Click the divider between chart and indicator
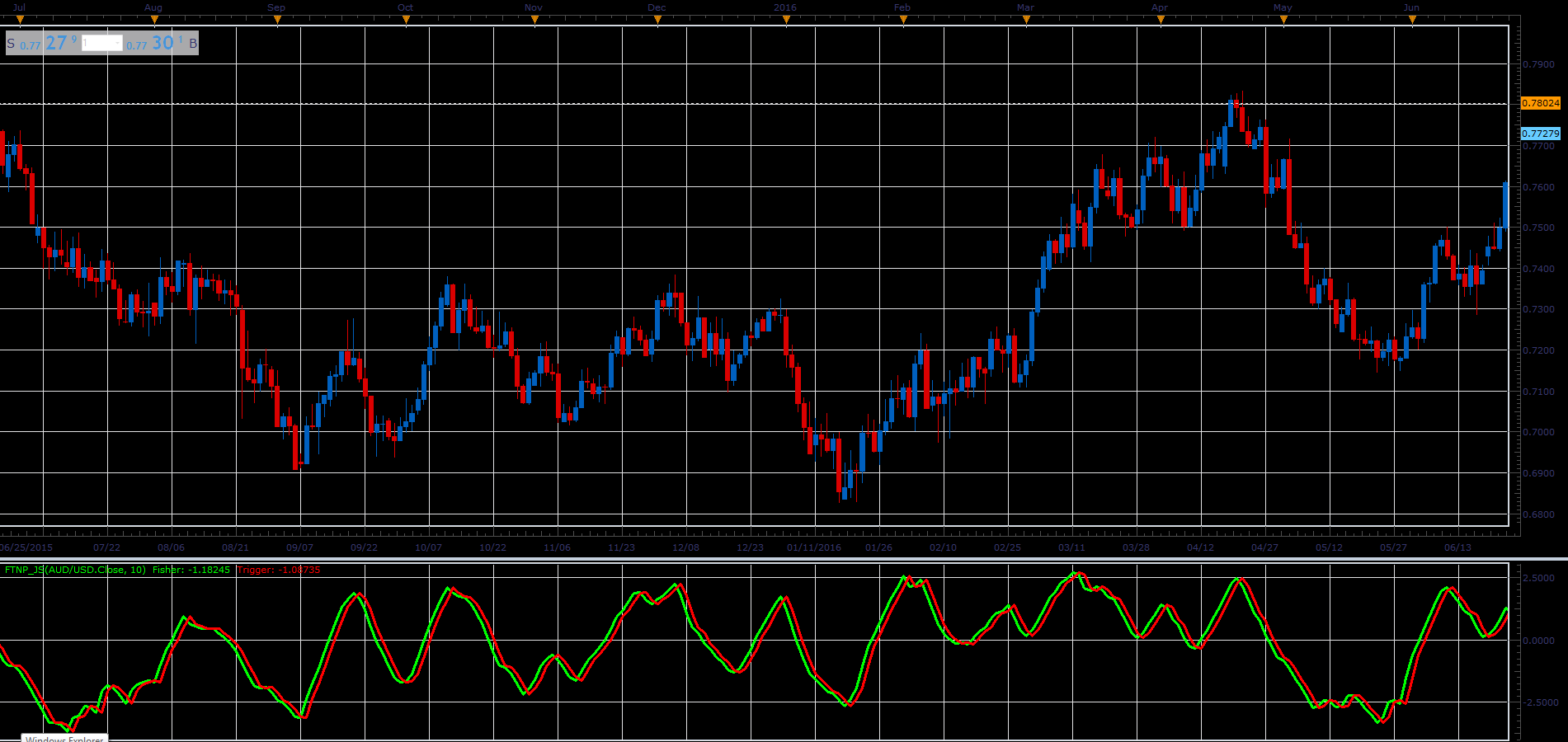Viewport: 1568px width, 742px height. click(784, 559)
